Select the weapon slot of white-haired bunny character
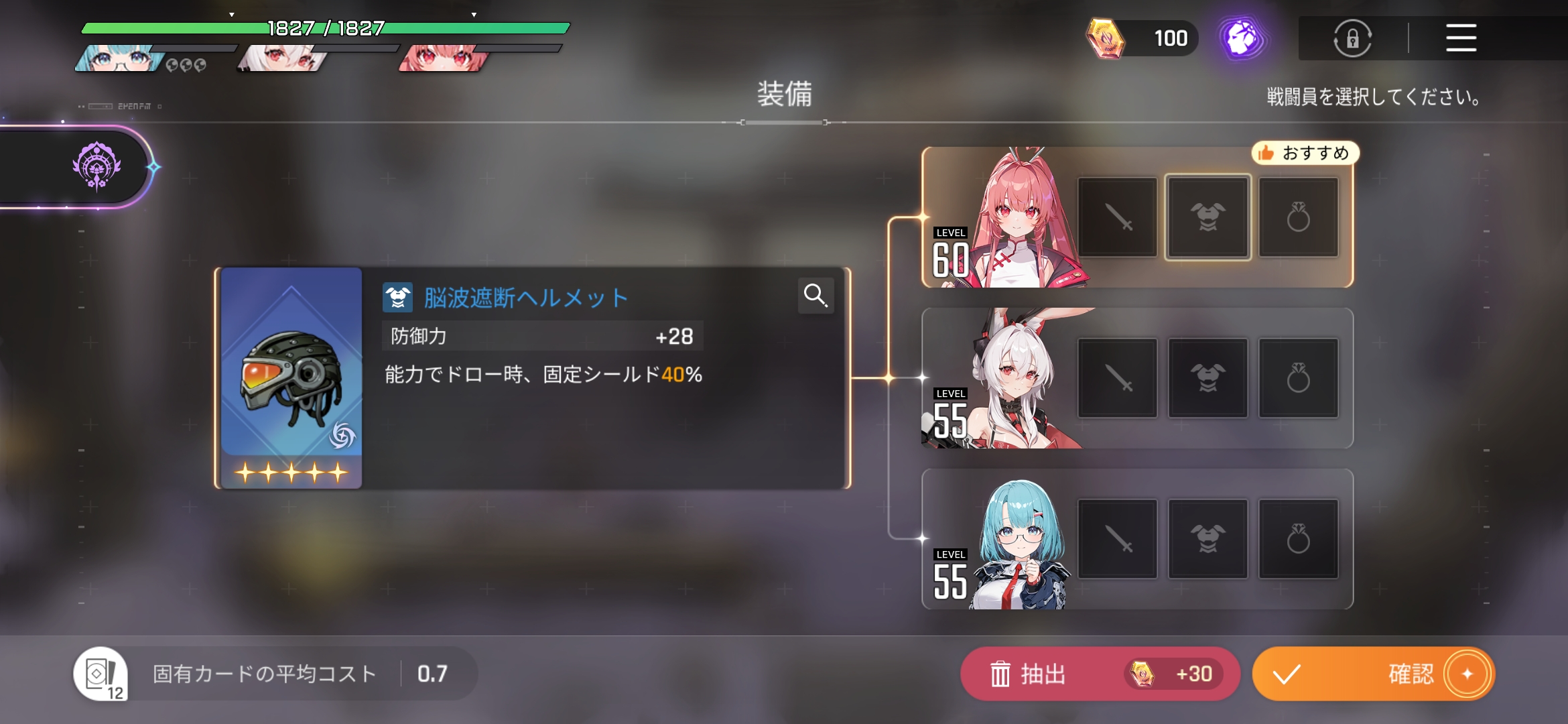This screenshot has width=1568, height=724. tap(1118, 378)
